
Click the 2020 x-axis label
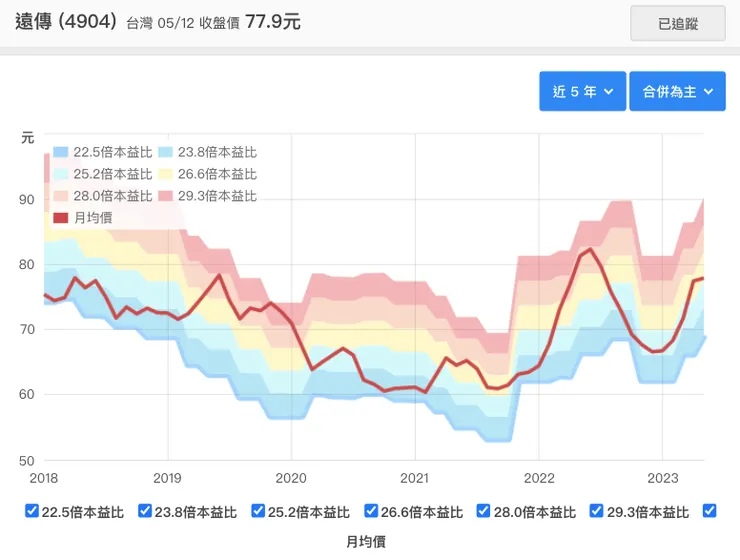point(291,478)
